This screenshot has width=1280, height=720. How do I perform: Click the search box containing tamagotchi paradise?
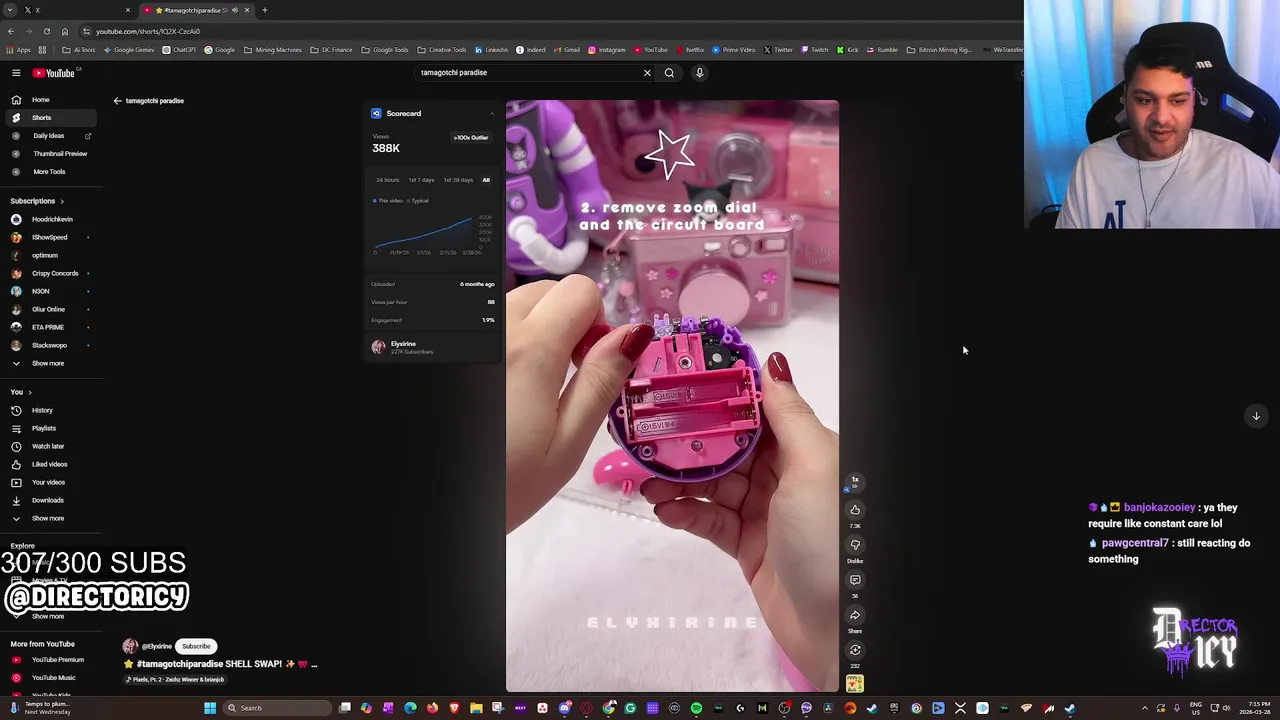point(530,73)
